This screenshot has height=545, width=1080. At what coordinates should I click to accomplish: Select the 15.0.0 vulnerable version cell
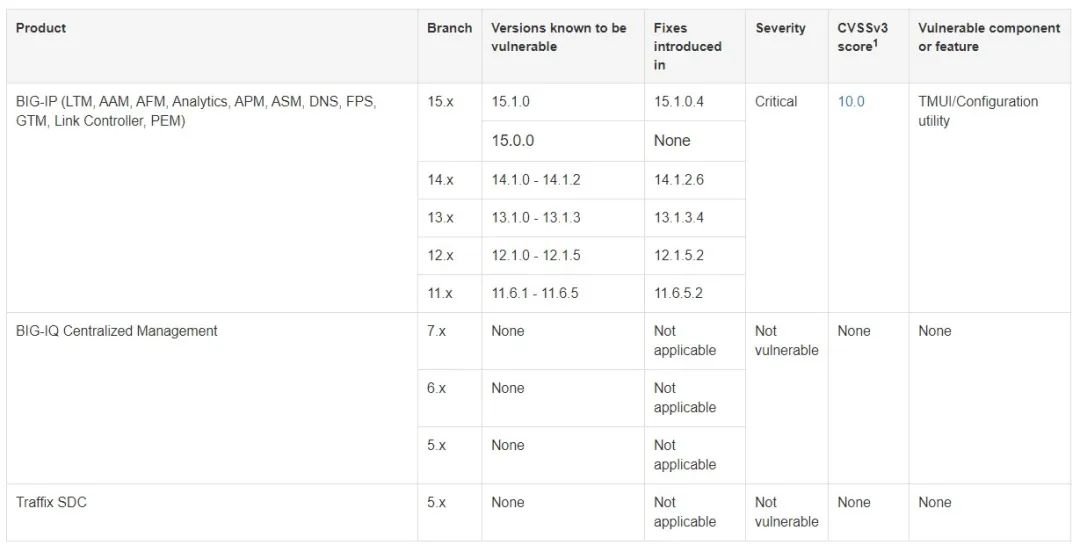coord(513,141)
